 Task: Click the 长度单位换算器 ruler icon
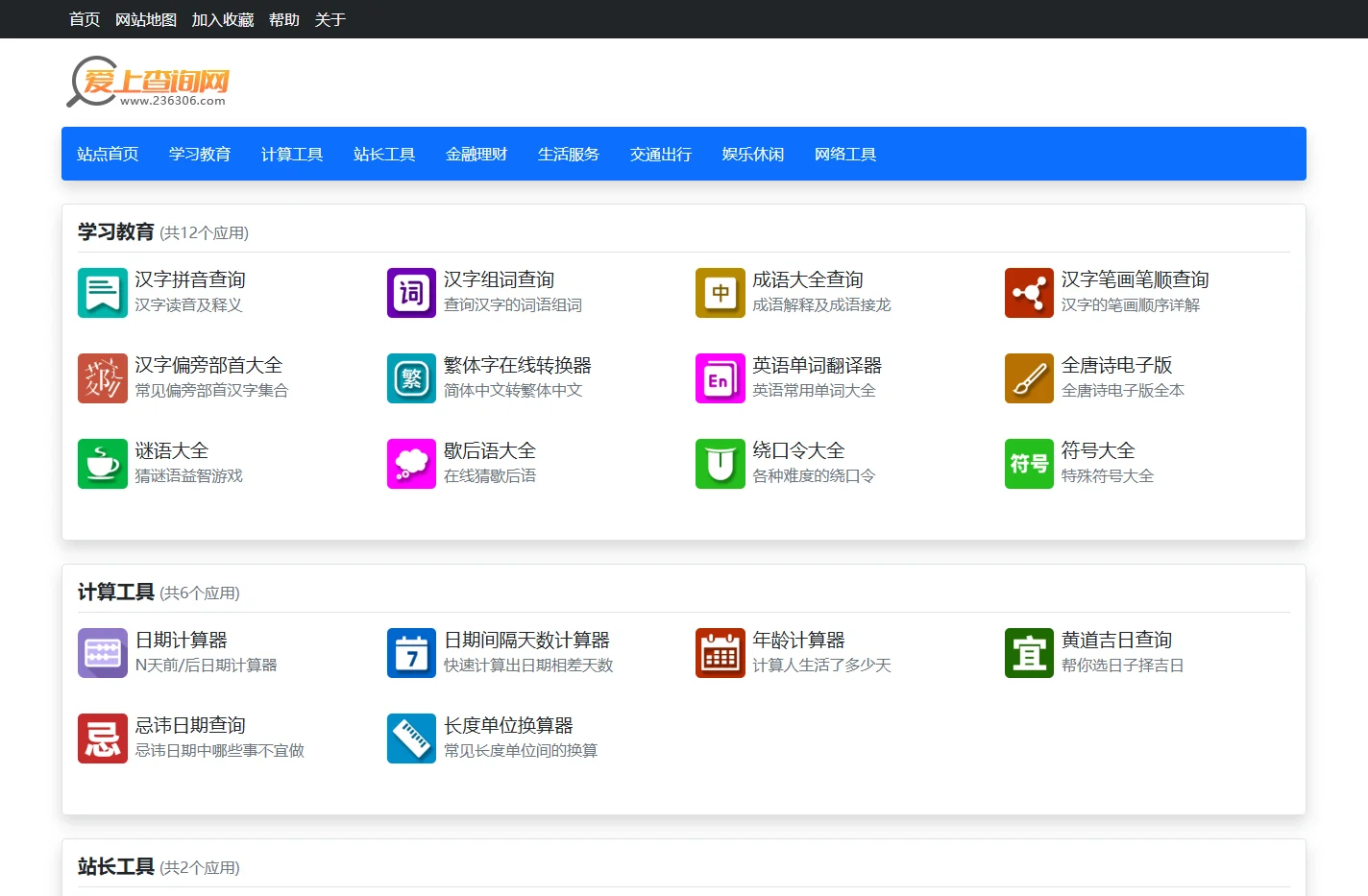click(411, 739)
